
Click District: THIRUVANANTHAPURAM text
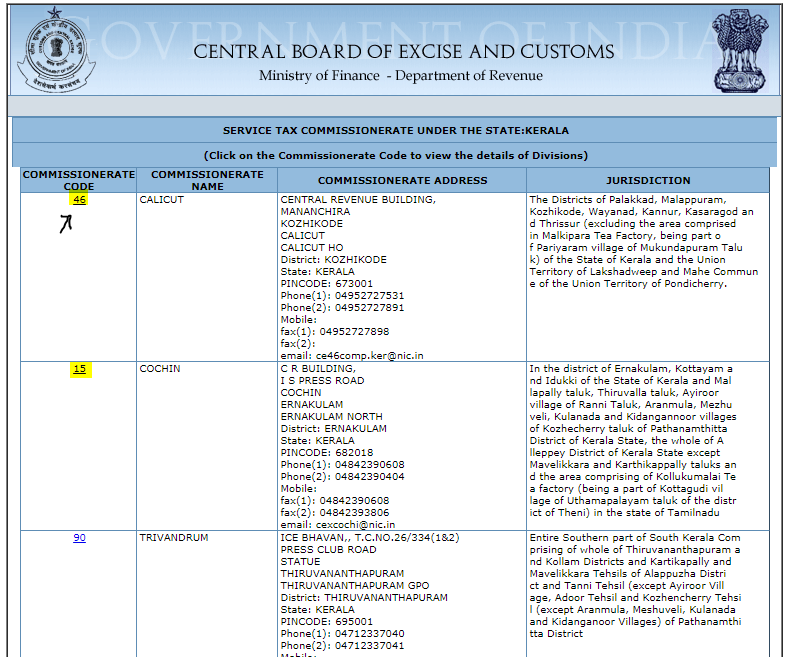[x=364, y=597]
